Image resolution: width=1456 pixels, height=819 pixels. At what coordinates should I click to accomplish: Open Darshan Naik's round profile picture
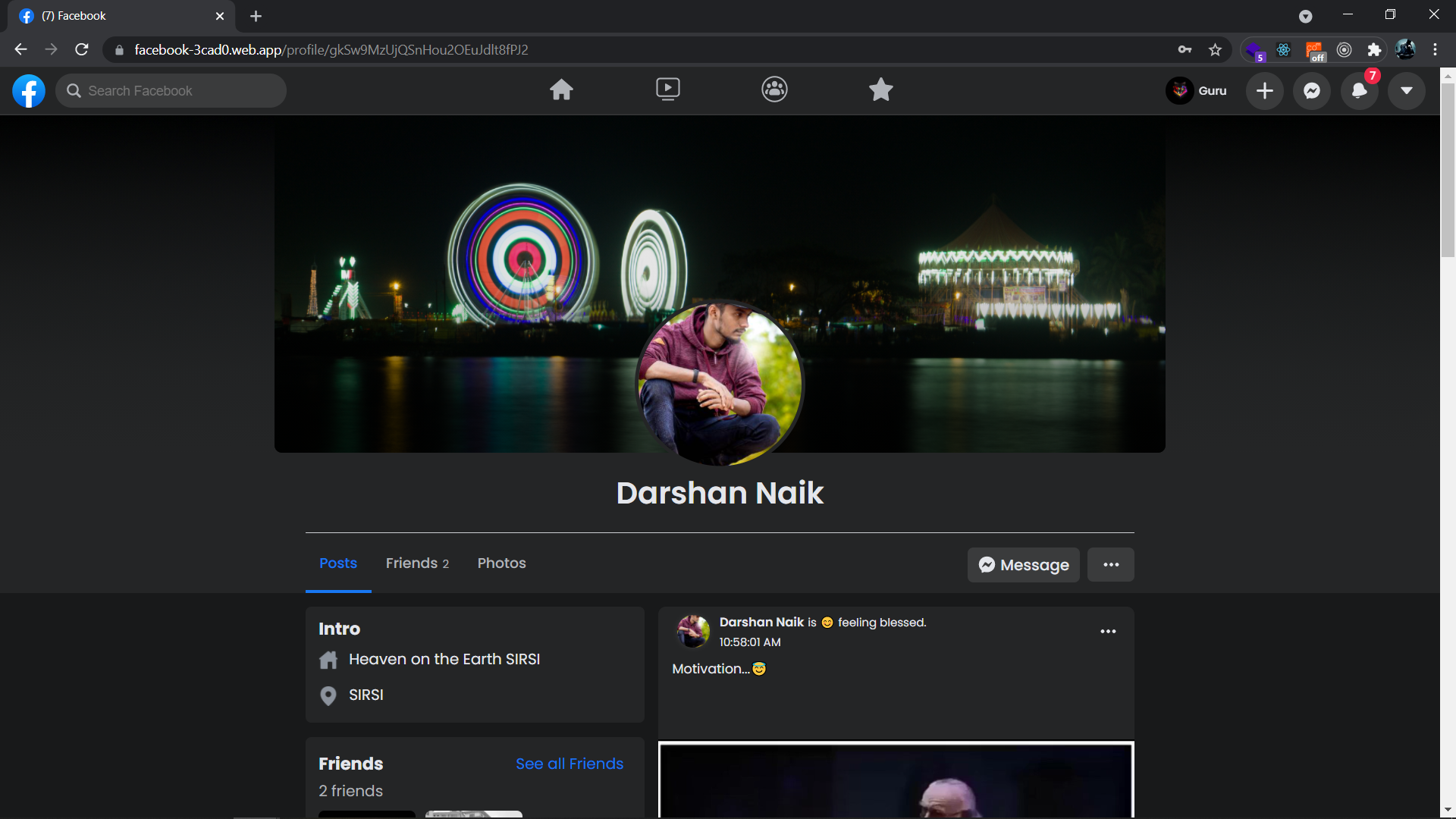(720, 383)
